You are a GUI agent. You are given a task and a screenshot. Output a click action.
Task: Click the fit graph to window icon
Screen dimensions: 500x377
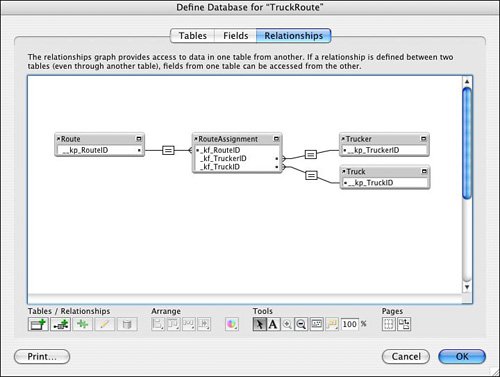[316, 324]
